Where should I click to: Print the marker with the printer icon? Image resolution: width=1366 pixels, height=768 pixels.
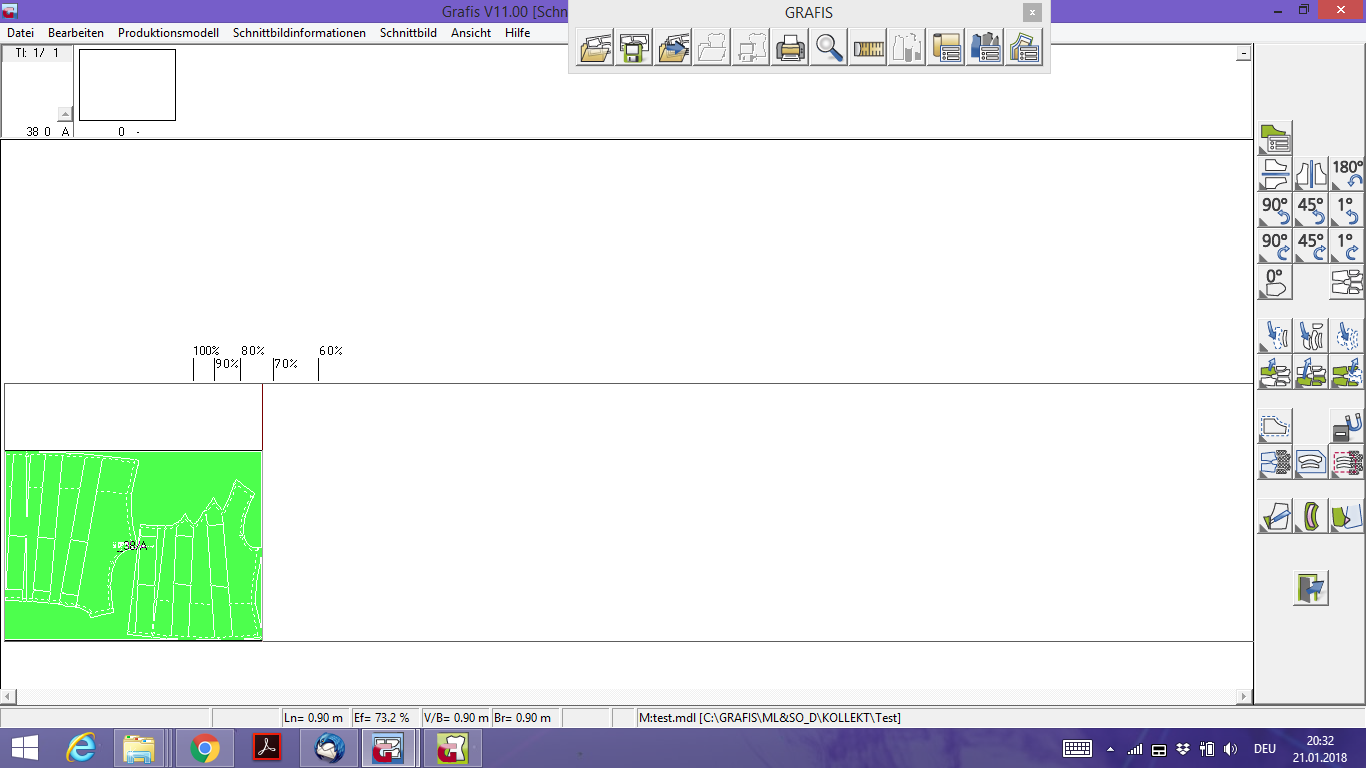coord(791,47)
